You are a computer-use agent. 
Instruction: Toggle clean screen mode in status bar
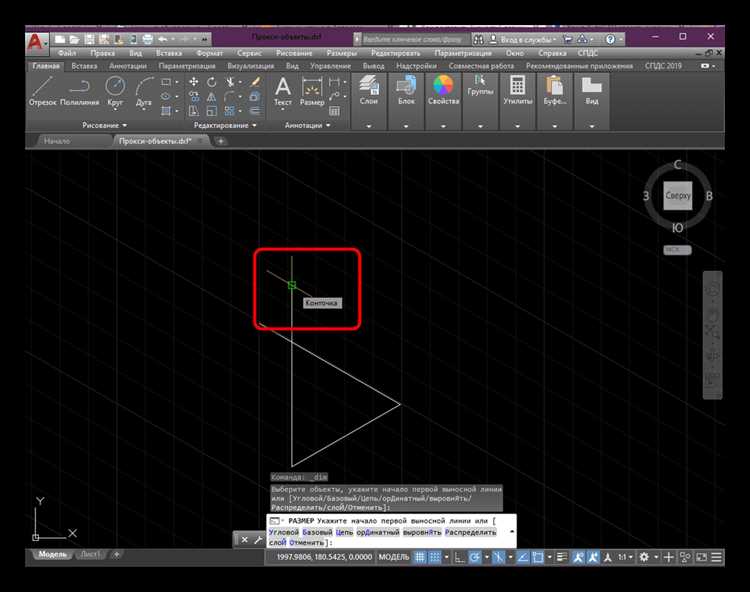(701, 557)
